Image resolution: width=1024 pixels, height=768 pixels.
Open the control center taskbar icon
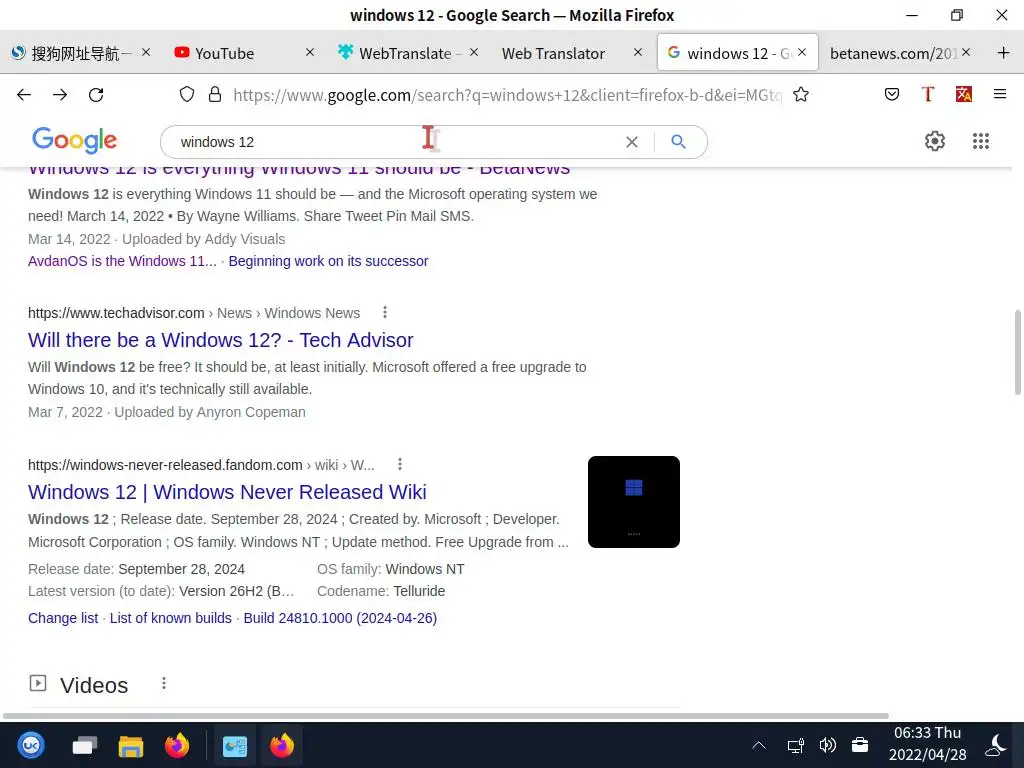(x=234, y=745)
